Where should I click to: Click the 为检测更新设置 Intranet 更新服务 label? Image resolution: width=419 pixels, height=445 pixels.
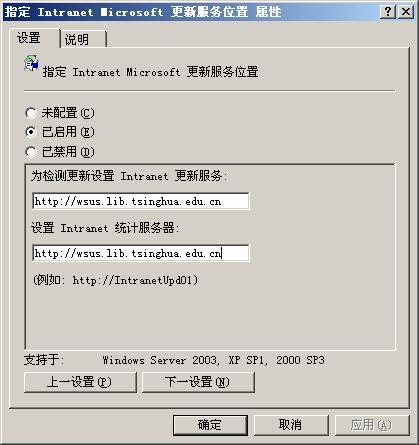coord(129,176)
